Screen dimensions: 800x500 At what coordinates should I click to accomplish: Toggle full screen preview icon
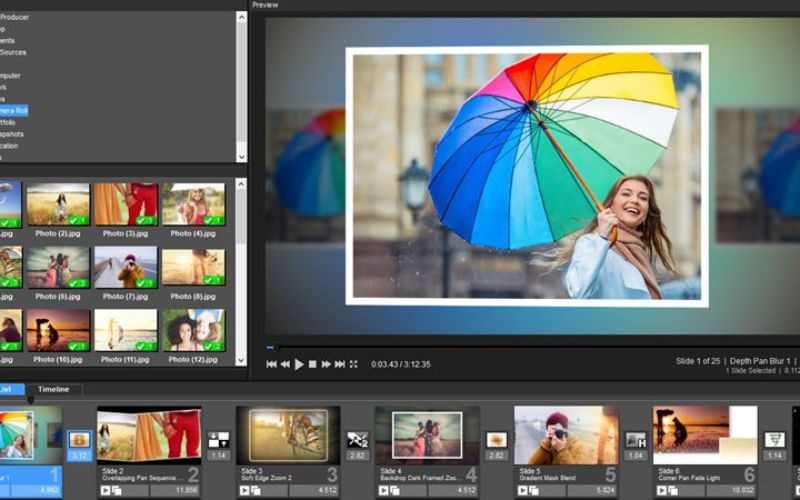354,364
